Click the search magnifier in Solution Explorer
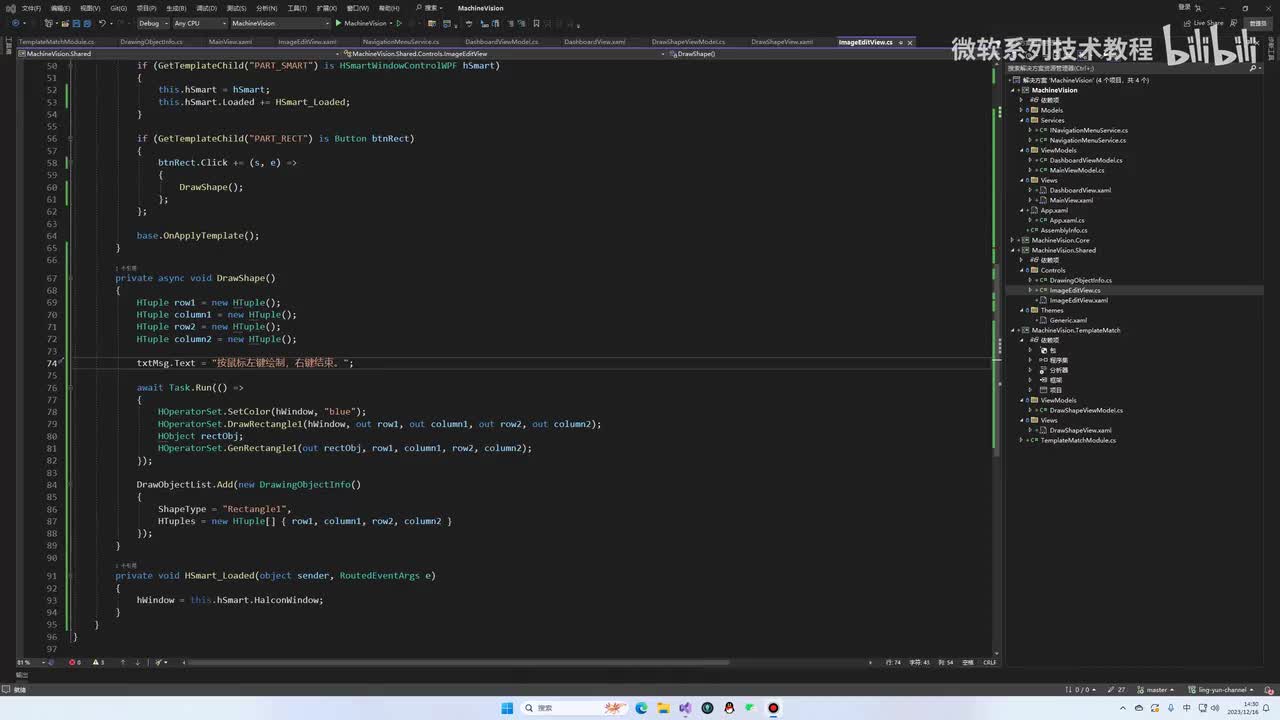 (1254, 68)
